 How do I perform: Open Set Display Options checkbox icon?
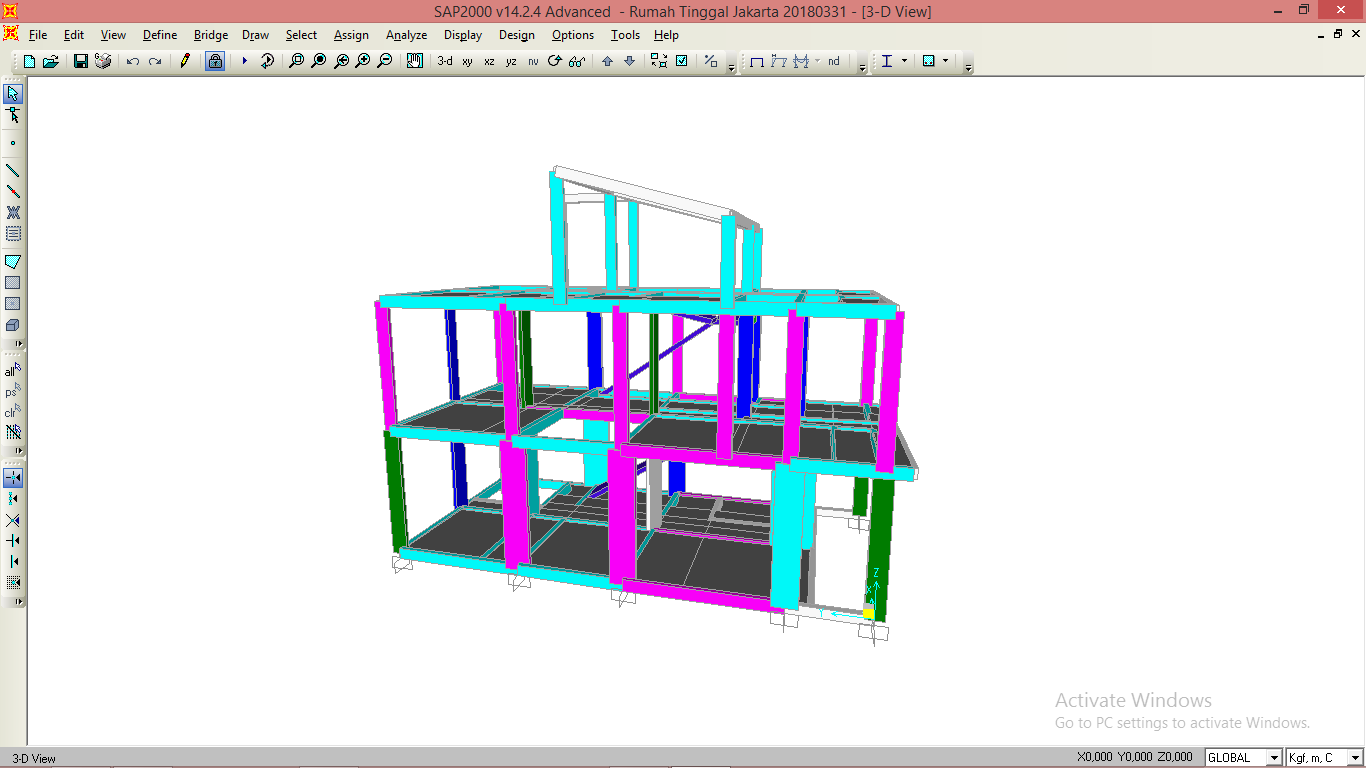click(681, 61)
